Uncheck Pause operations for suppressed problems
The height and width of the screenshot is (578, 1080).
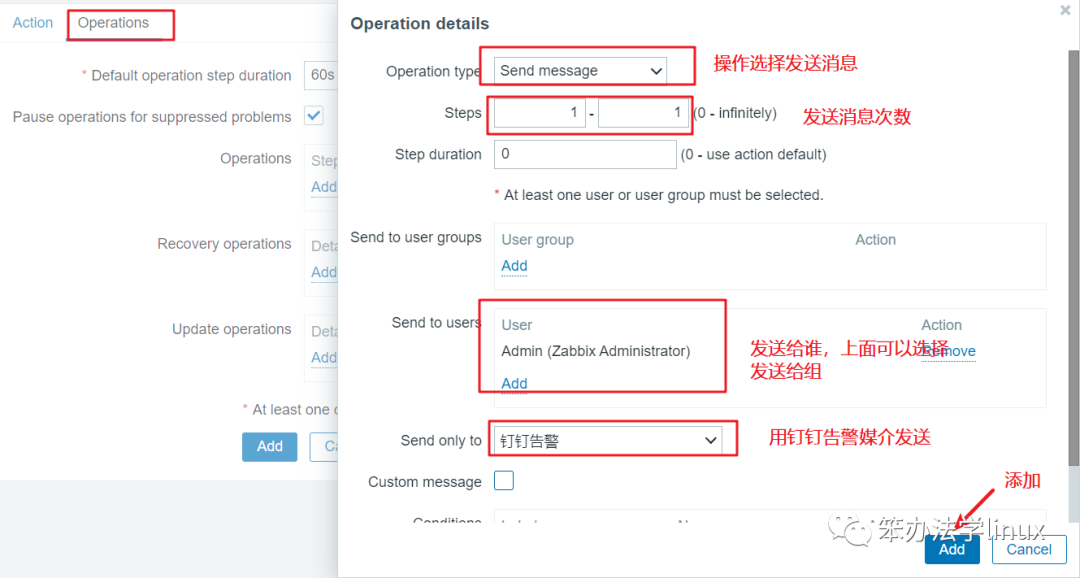314,116
